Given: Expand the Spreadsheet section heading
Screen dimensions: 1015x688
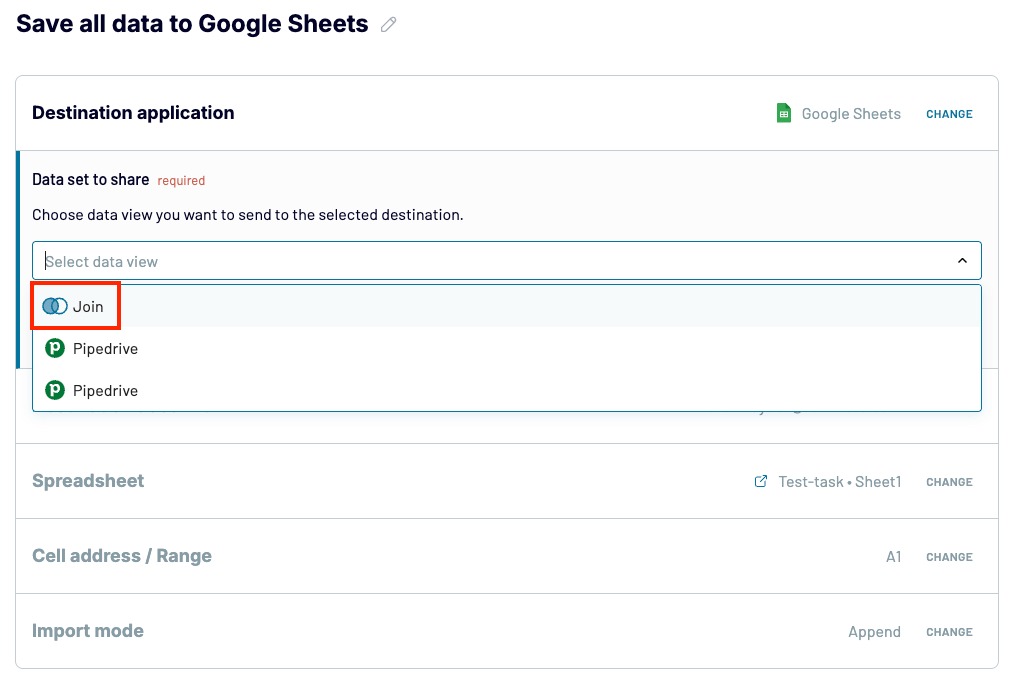Looking at the screenshot, I should 88,481.
